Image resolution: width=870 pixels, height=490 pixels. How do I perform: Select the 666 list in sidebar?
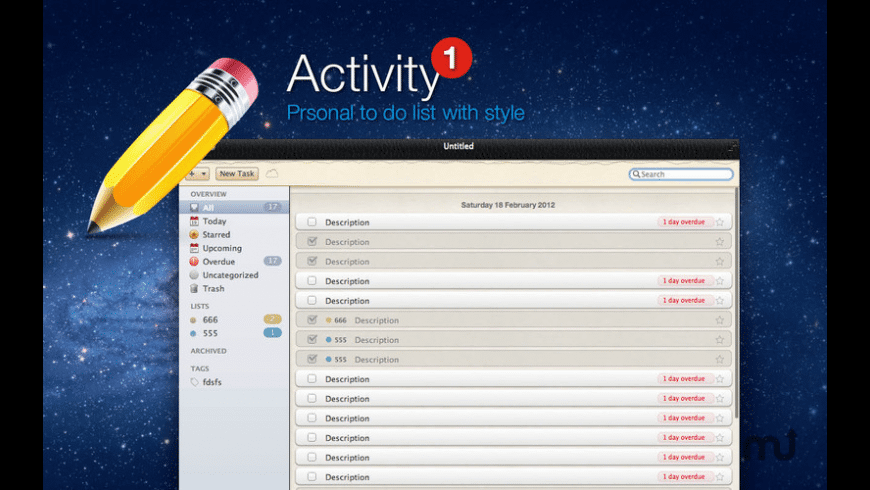[x=234, y=320]
